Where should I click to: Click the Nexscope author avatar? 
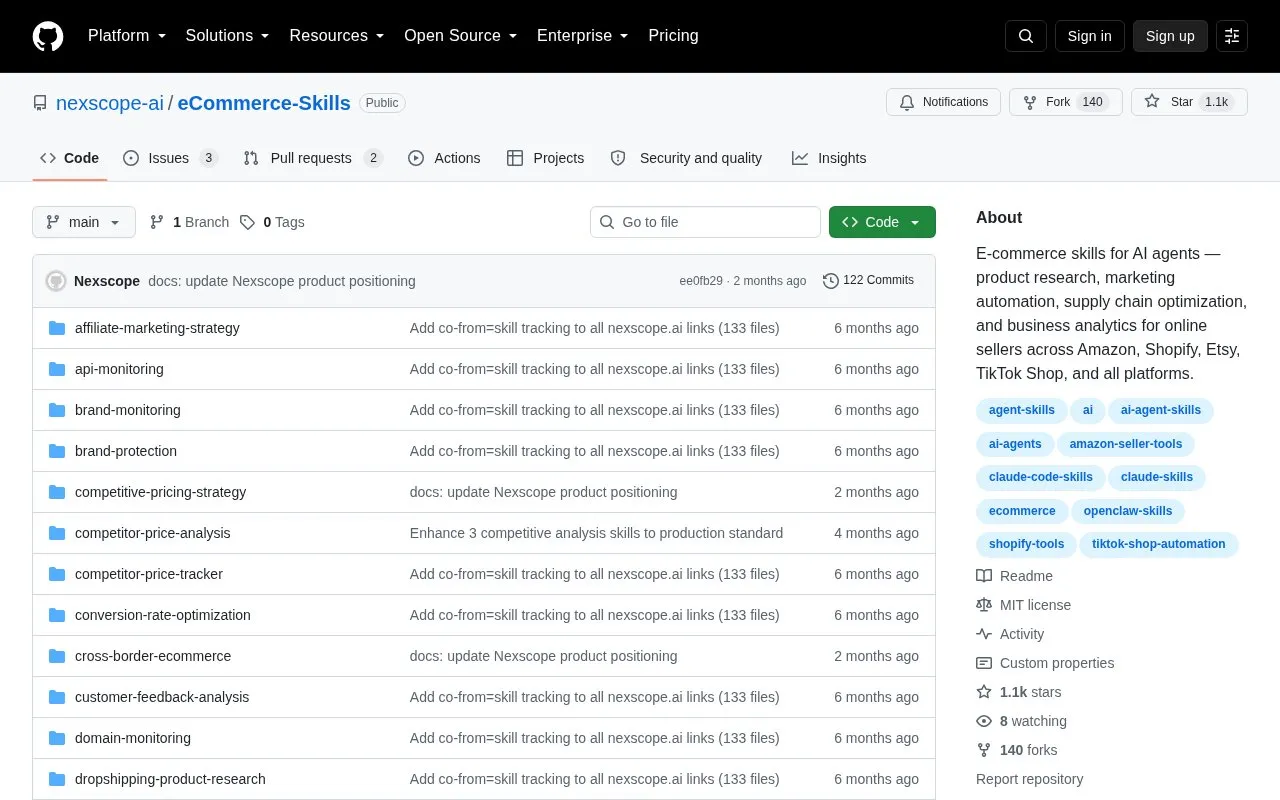pos(56,281)
